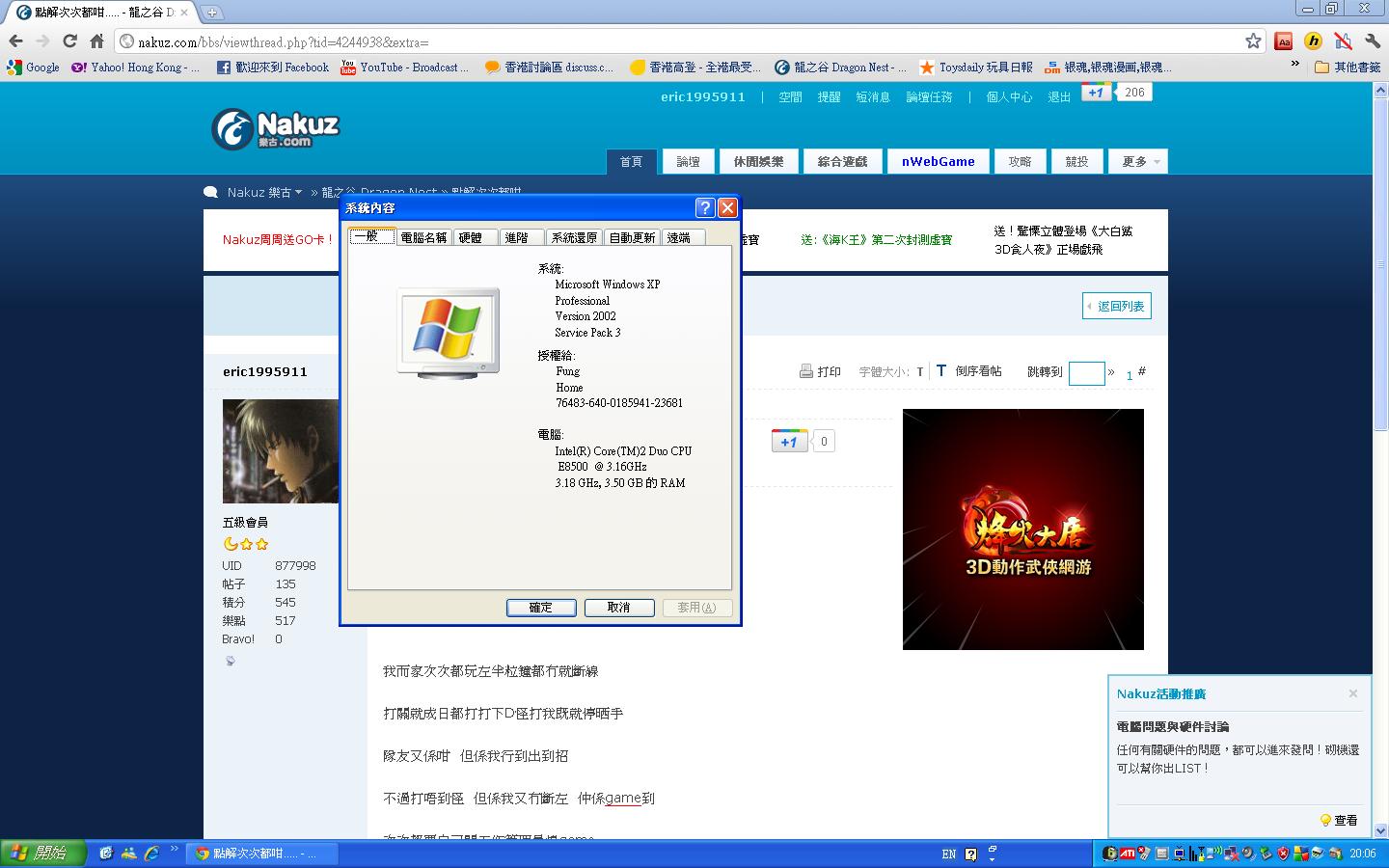Viewport: 1389px width, 868px height.
Task: Click the 倒序看帖 link
Action: [978, 371]
